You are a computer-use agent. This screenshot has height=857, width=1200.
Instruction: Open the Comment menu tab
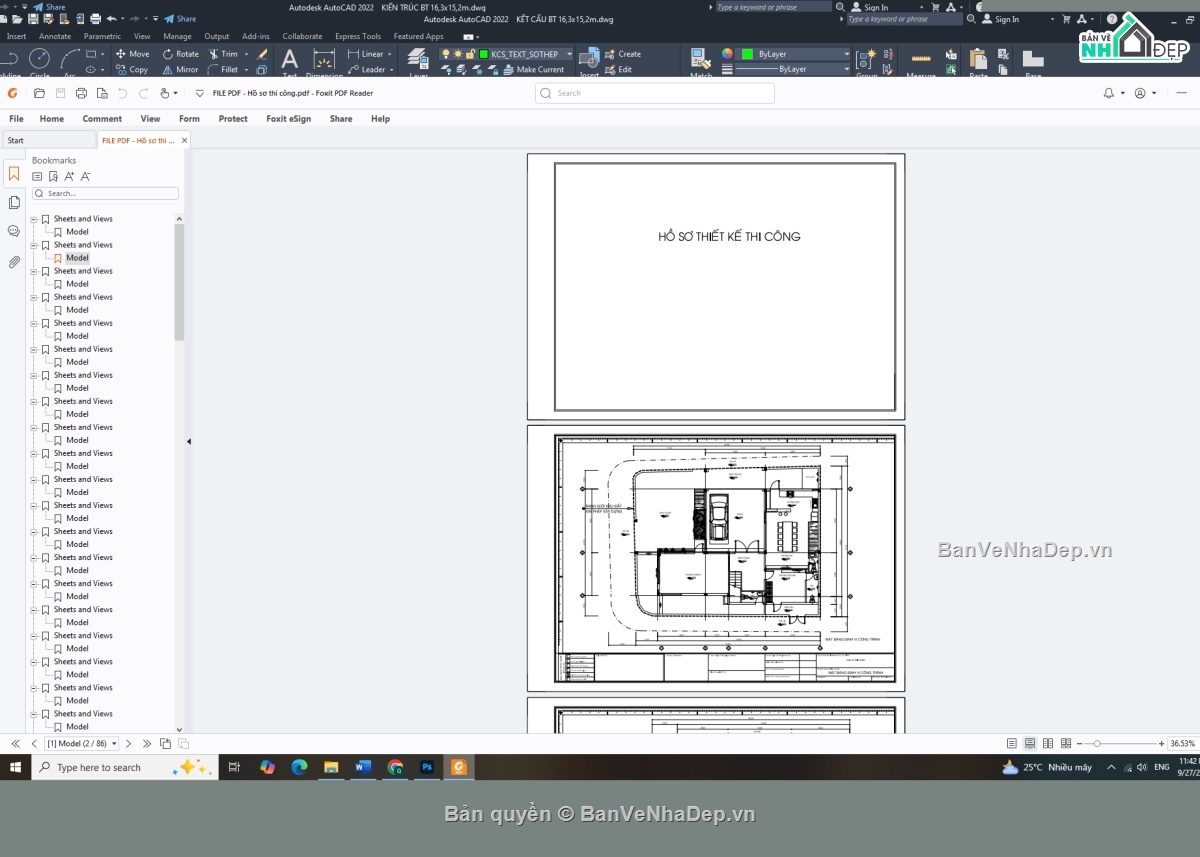pyautogui.click(x=102, y=119)
